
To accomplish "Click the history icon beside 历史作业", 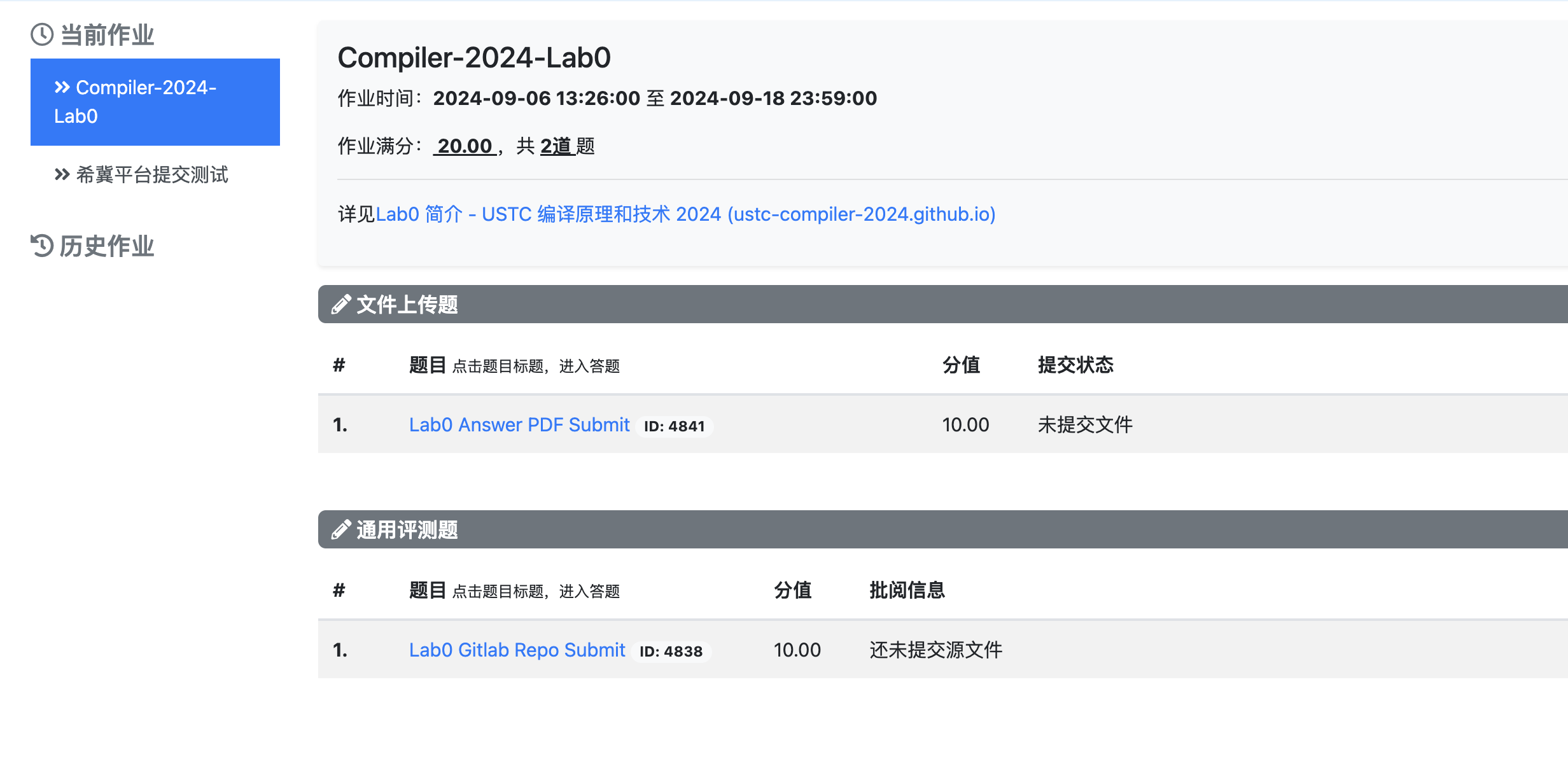I will pos(42,246).
